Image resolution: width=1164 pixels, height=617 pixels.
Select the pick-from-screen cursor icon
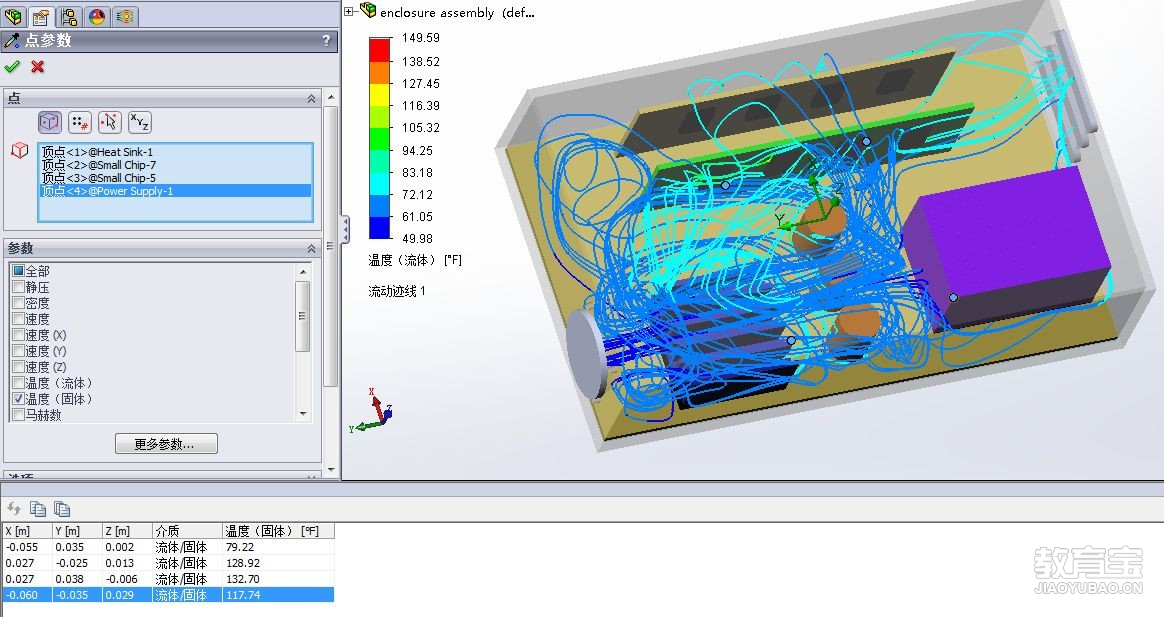pos(110,122)
